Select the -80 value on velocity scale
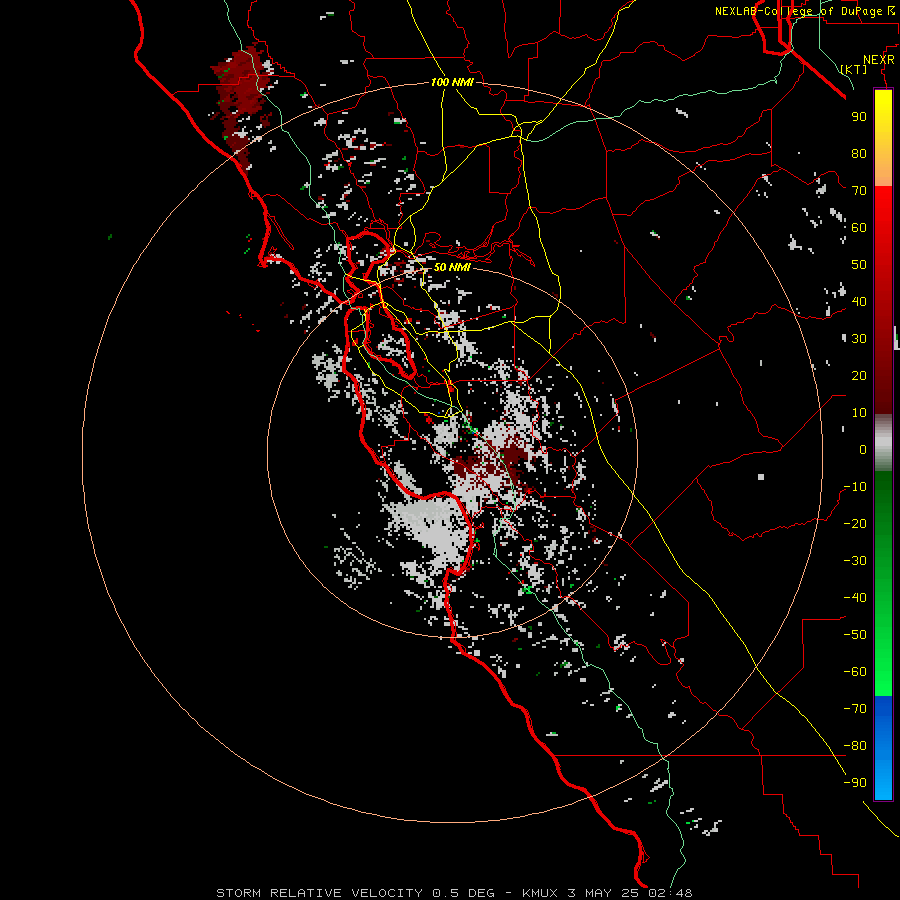 click(855, 746)
